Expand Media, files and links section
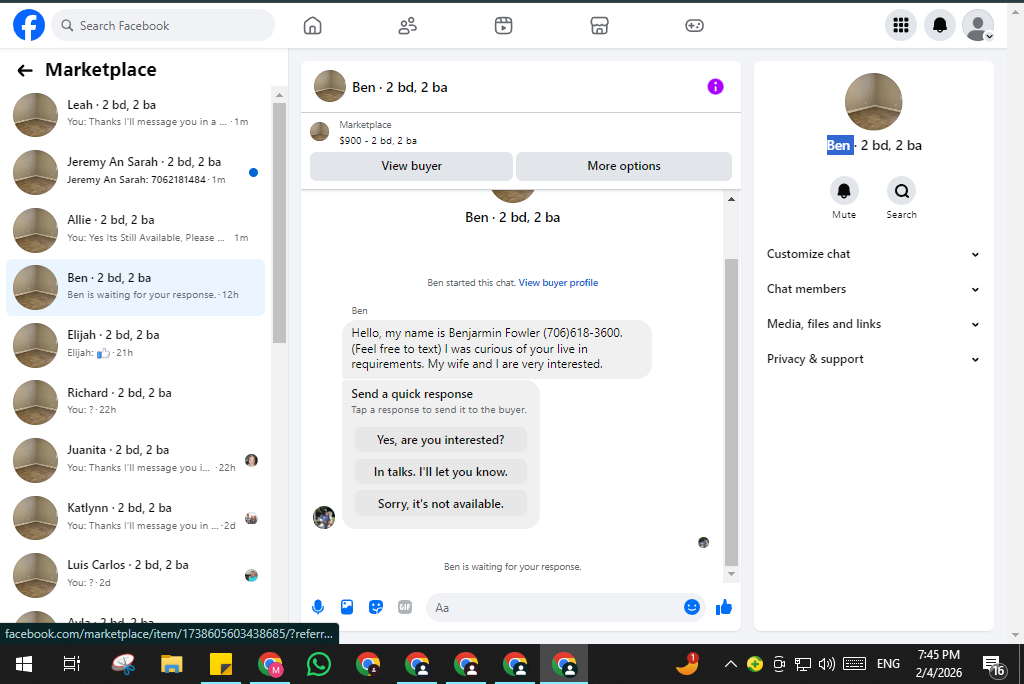 coord(873,324)
